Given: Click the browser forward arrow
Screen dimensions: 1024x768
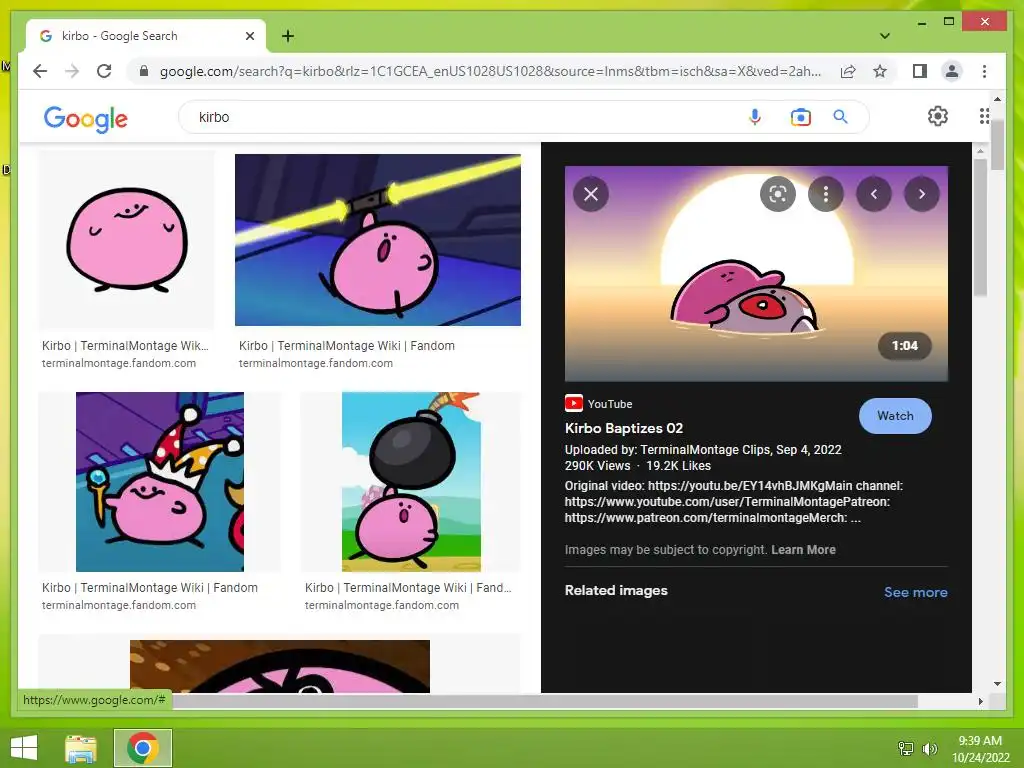Looking at the screenshot, I should (x=72, y=71).
